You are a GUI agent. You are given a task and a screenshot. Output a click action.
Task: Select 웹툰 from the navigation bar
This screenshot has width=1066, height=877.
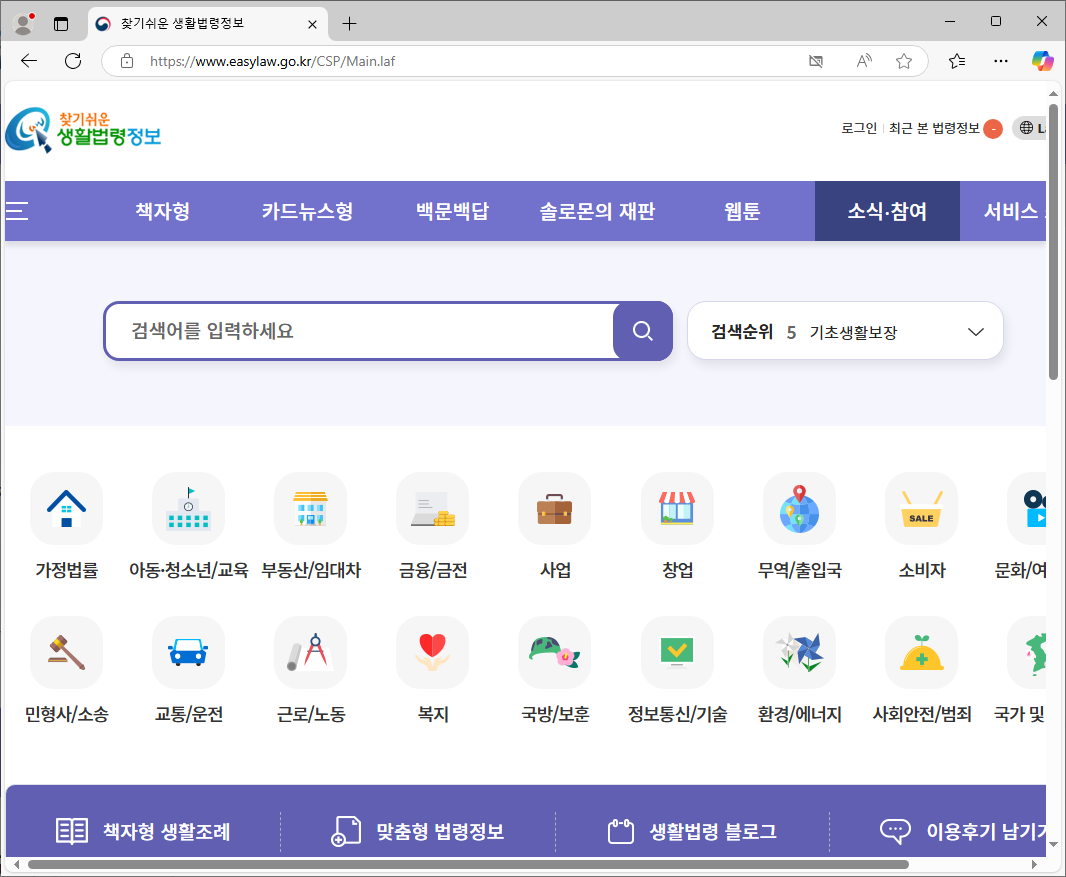(742, 210)
